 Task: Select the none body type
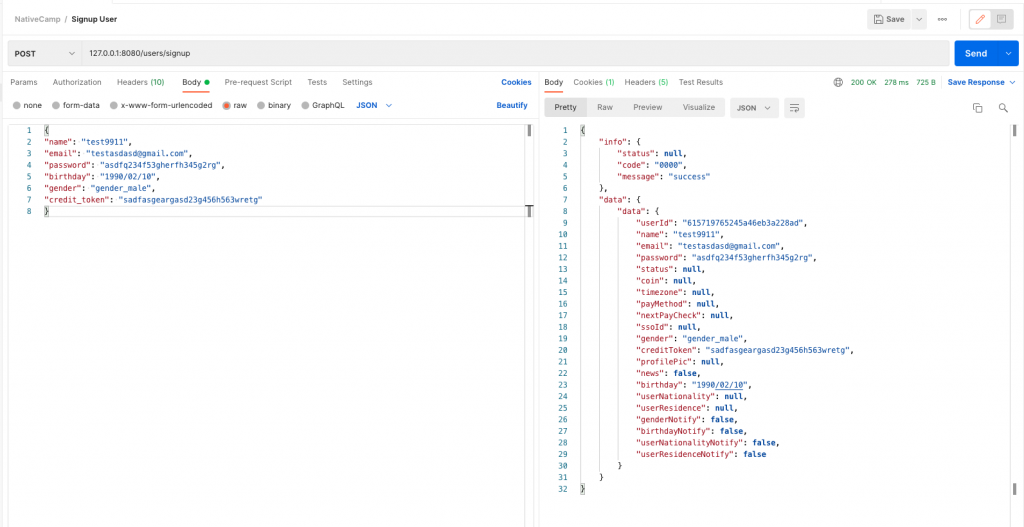pyautogui.click(x=27, y=105)
